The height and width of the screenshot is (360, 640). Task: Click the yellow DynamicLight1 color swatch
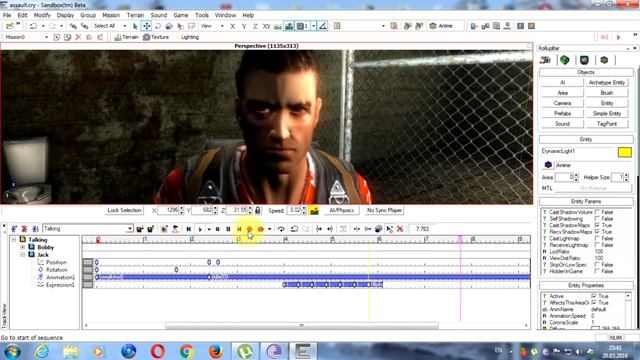click(x=624, y=152)
